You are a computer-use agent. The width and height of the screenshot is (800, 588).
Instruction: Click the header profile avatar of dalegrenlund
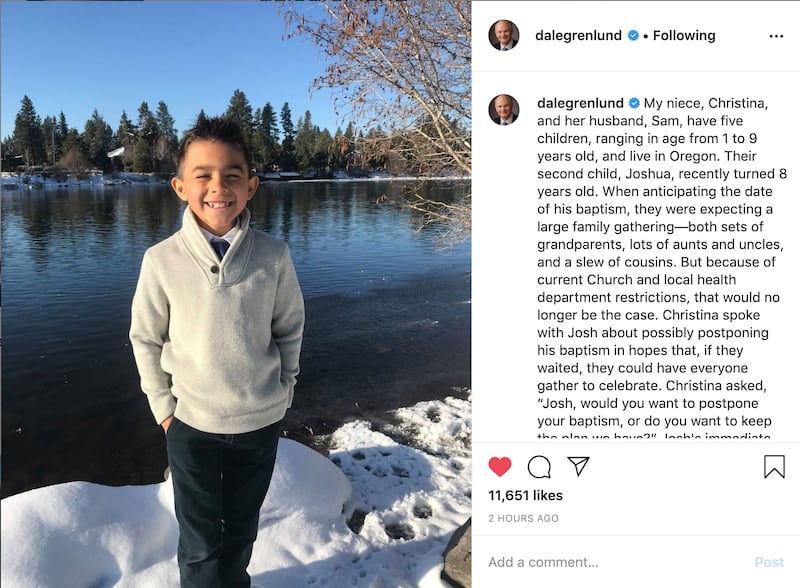click(x=504, y=35)
